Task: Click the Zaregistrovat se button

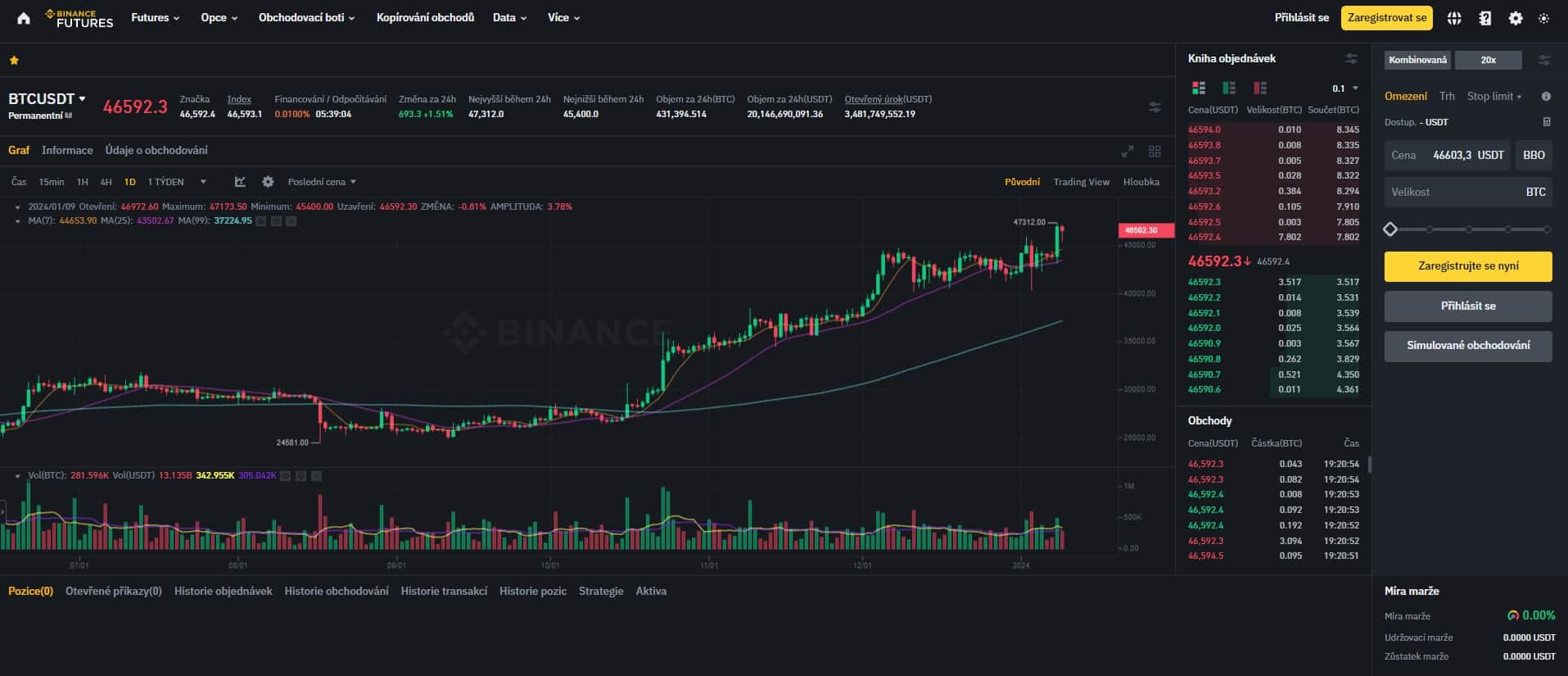Action: pyautogui.click(x=1386, y=17)
